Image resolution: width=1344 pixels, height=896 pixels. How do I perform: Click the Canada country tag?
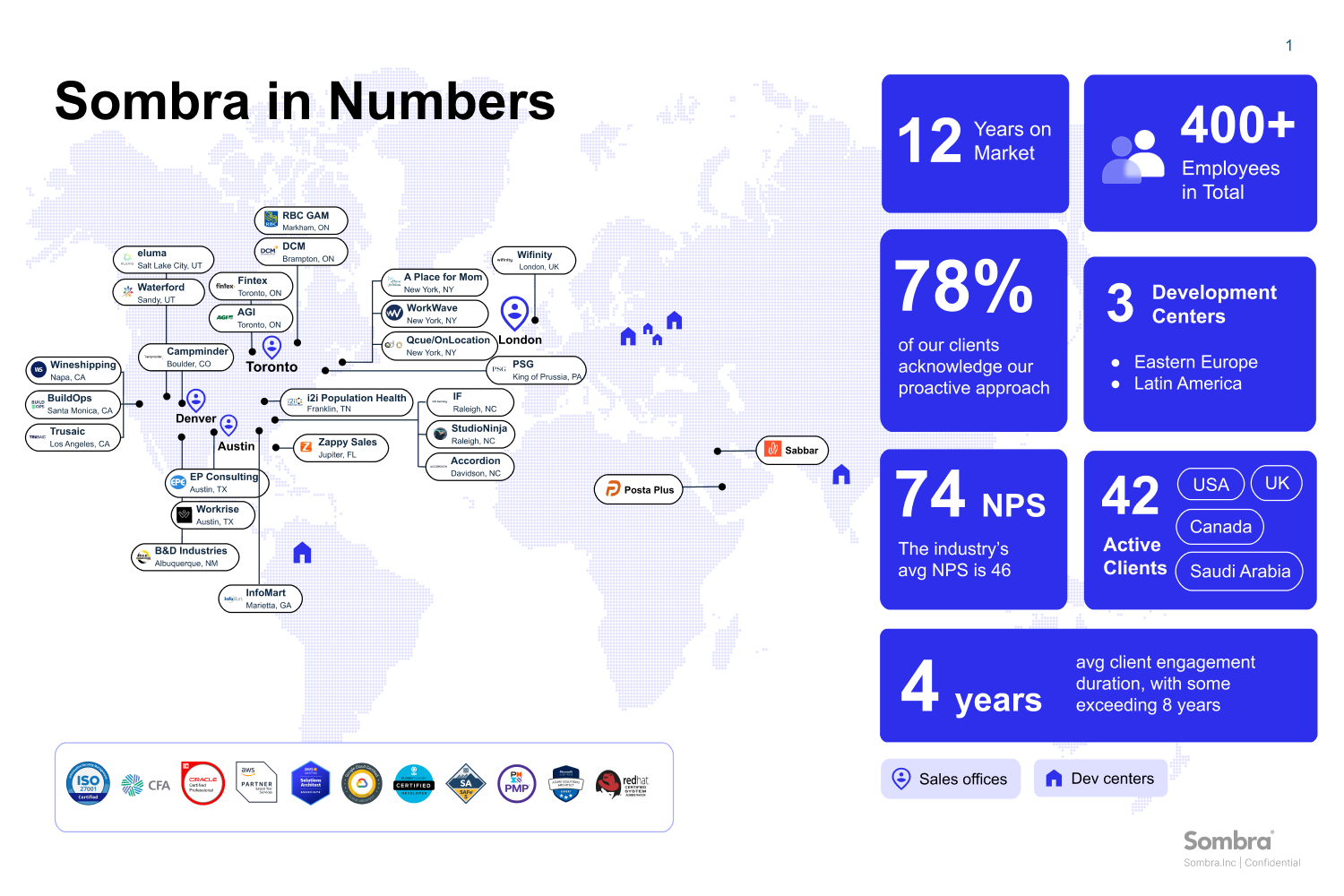pyautogui.click(x=1219, y=527)
